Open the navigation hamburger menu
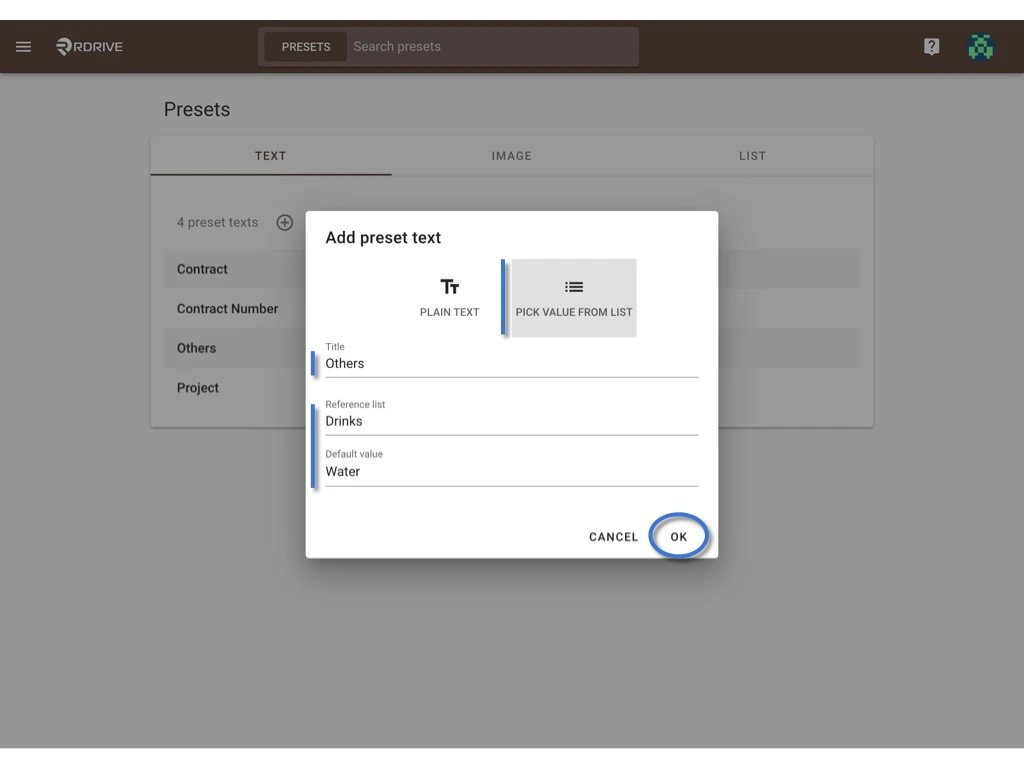This screenshot has width=1024, height=768. [x=23, y=46]
